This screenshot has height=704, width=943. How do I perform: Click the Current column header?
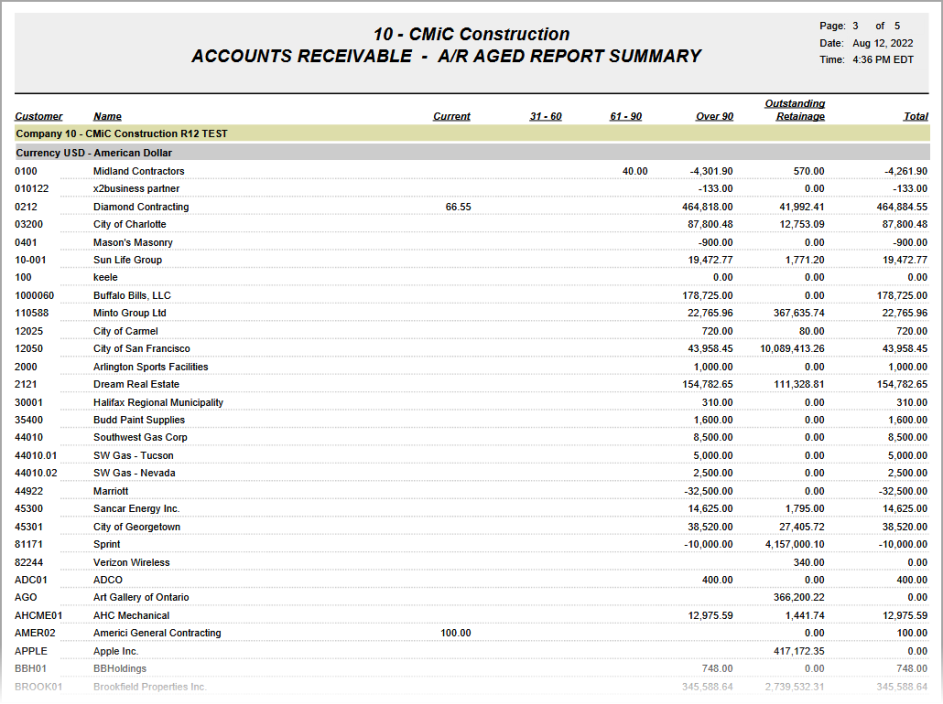click(452, 116)
